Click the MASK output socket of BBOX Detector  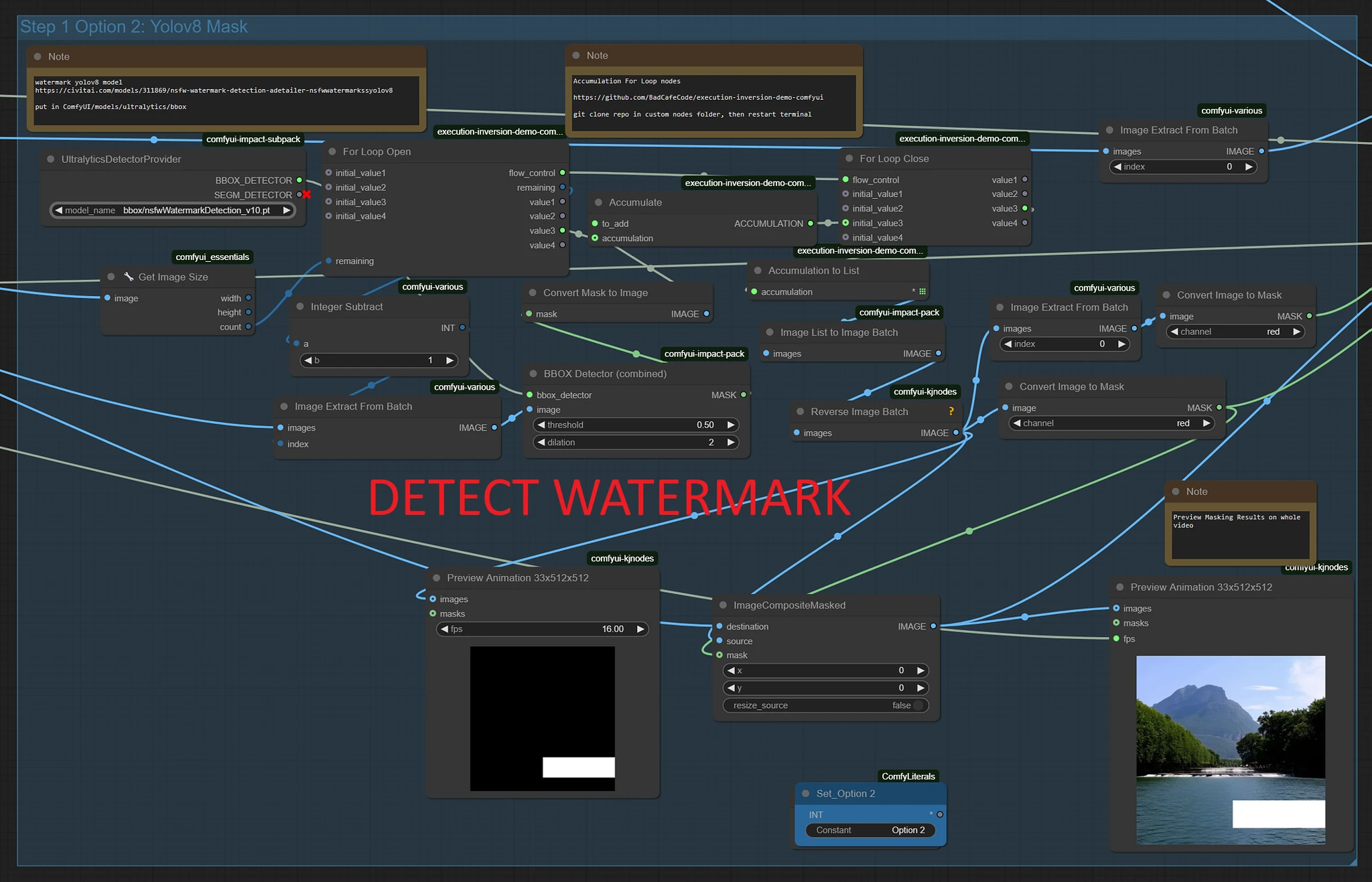[x=744, y=395]
